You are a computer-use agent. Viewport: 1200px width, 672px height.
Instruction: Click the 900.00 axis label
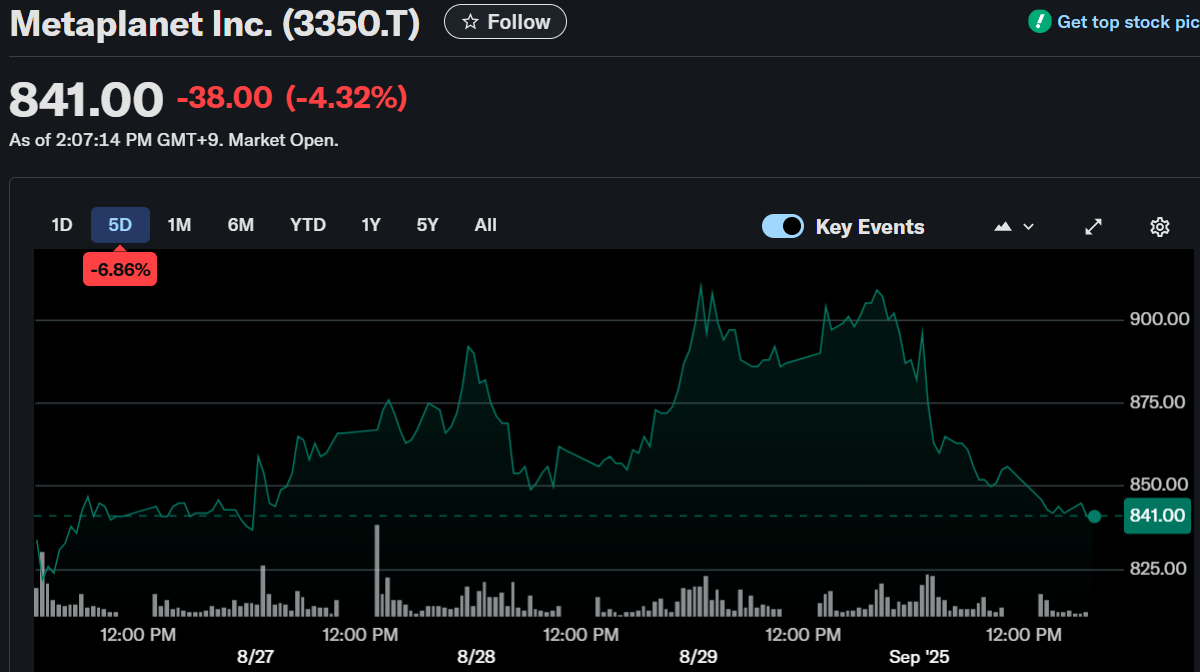point(1159,319)
